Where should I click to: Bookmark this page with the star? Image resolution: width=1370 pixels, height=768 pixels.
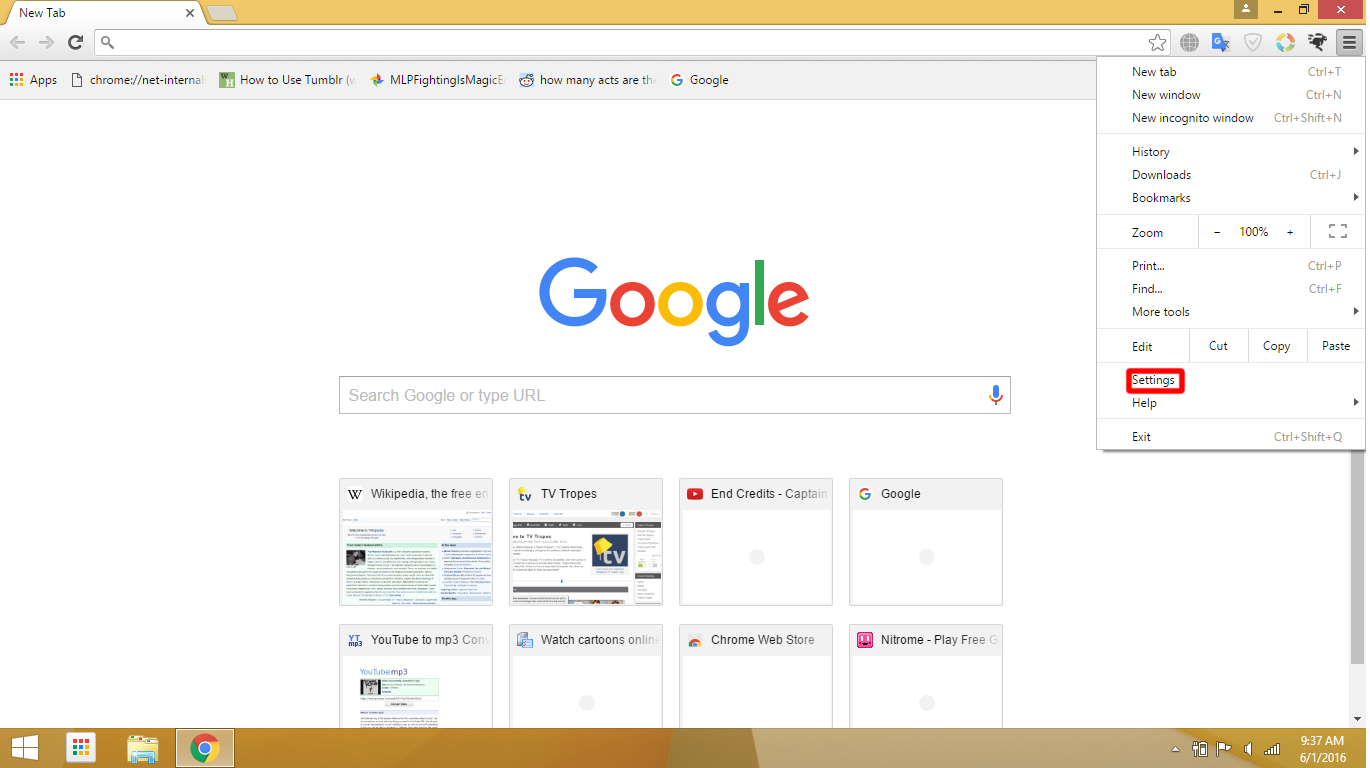pos(1157,42)
